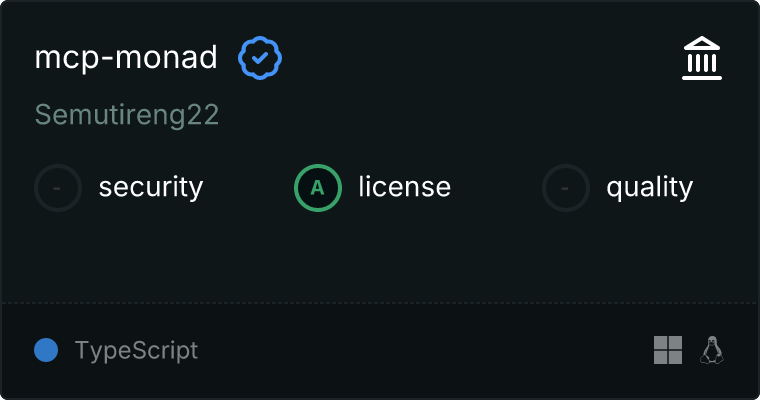
Task: Click blank card area beneath license badge
Action: [x=317, y=255]
